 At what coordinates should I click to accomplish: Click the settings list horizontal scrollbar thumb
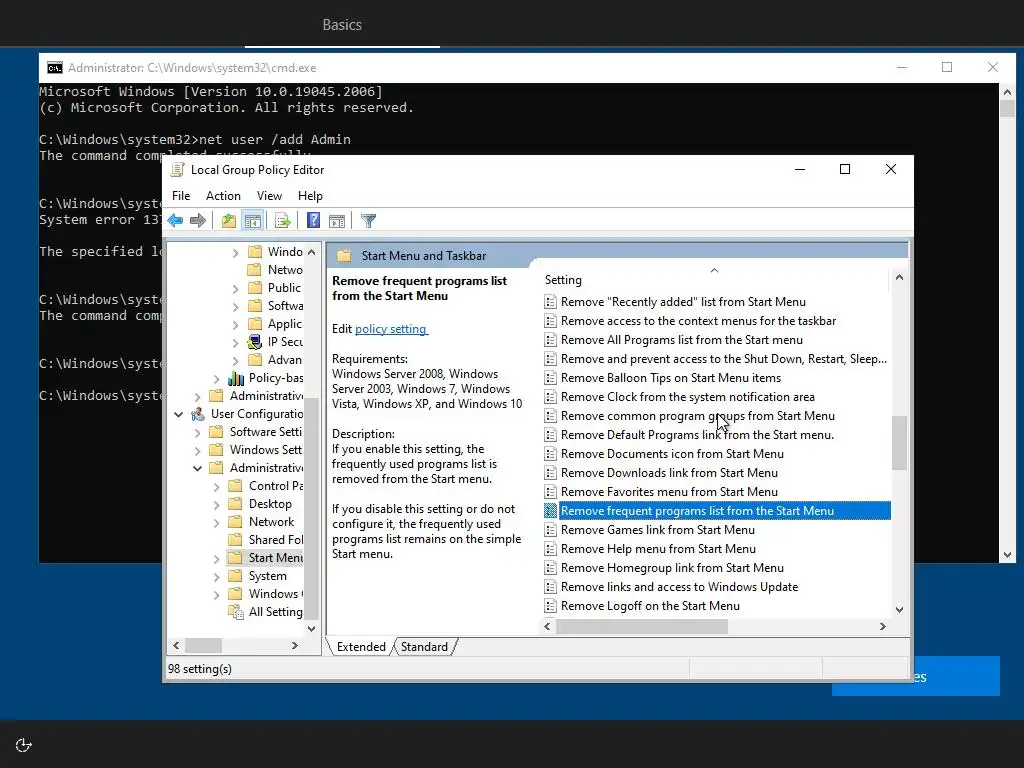pyautogui.click(x=642, y=626)
